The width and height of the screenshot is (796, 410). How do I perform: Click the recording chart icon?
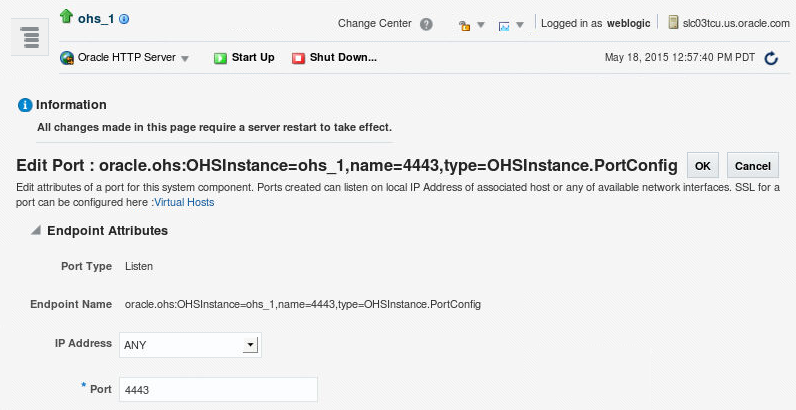click(504, 25)
